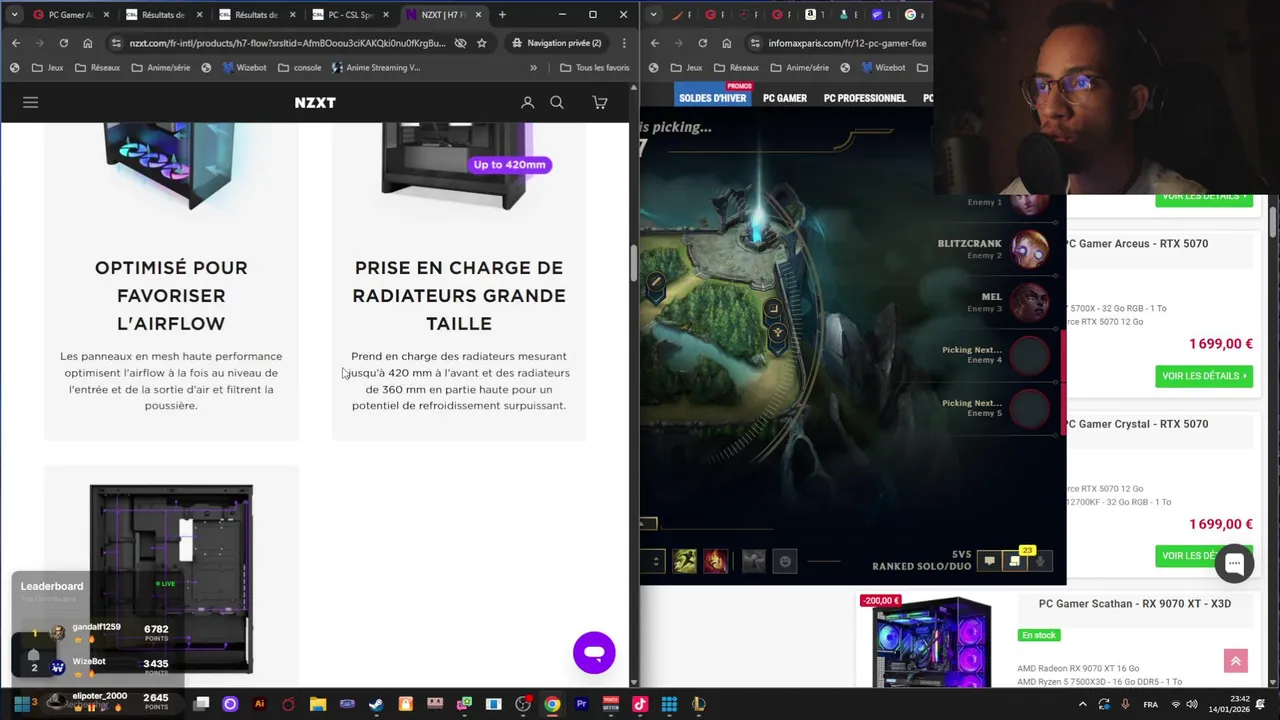The height and width of the screenshot is (720, 1280).
Task: Open the Infomax chat widget
Action: [1234, 563]
